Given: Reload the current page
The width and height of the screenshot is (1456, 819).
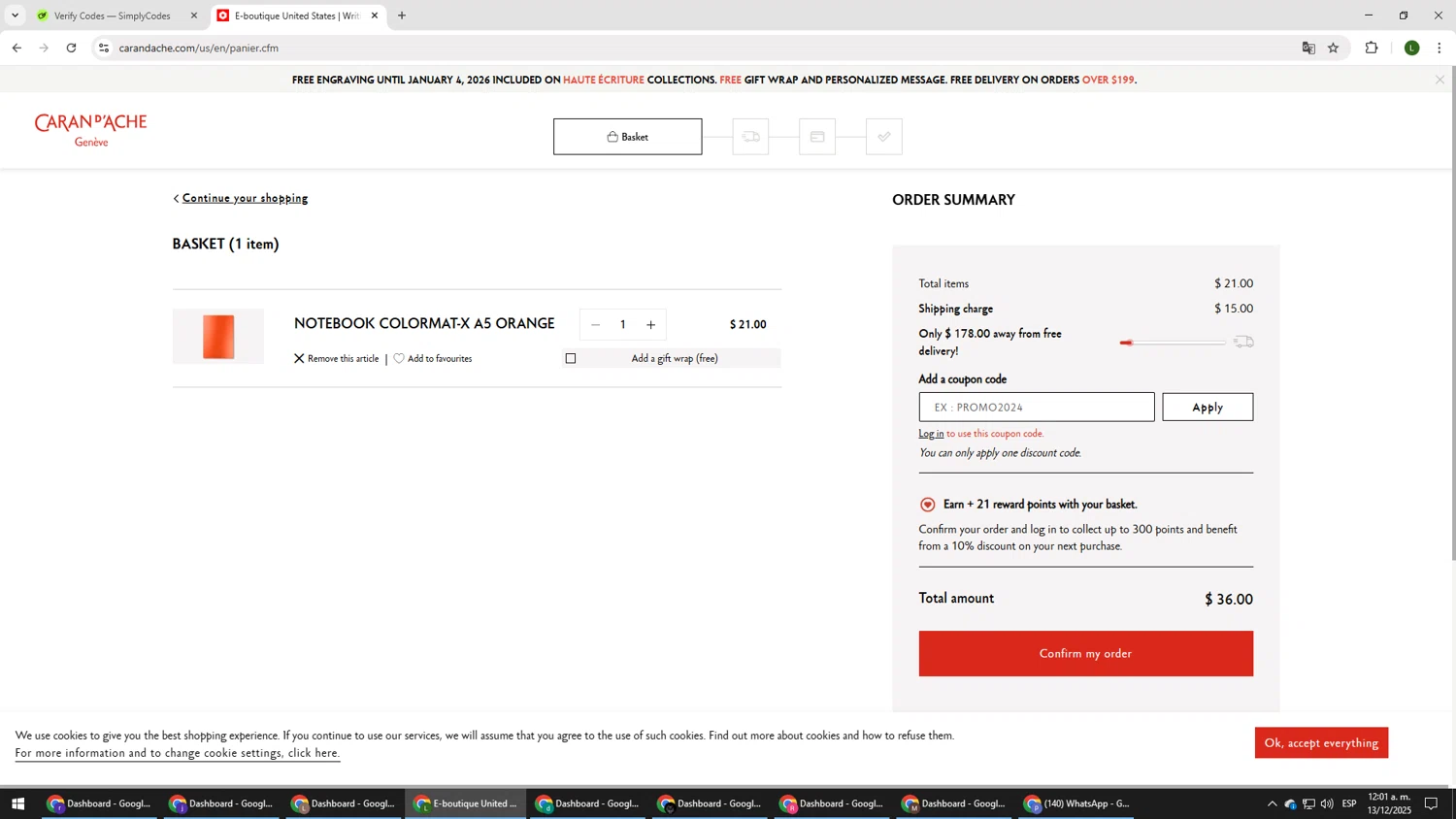Looking at the screenshot, I should coord(71,48).
